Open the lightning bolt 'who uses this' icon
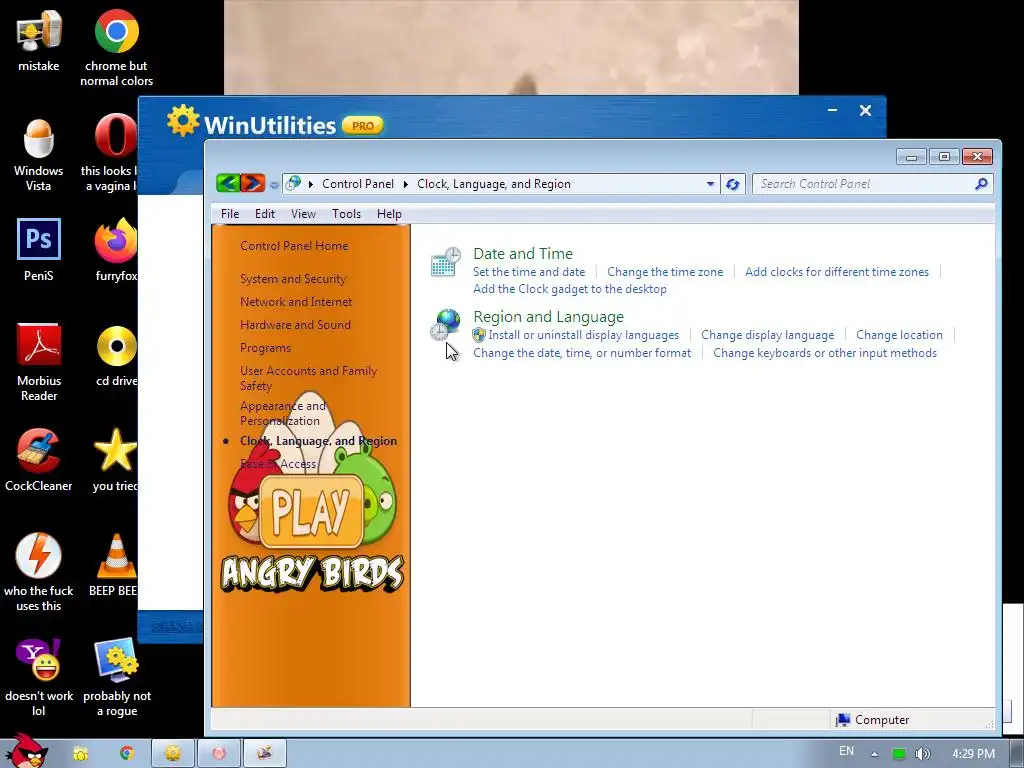Image resolution: width=1024 pixels, height=768 pixels. tap(39, 556)
